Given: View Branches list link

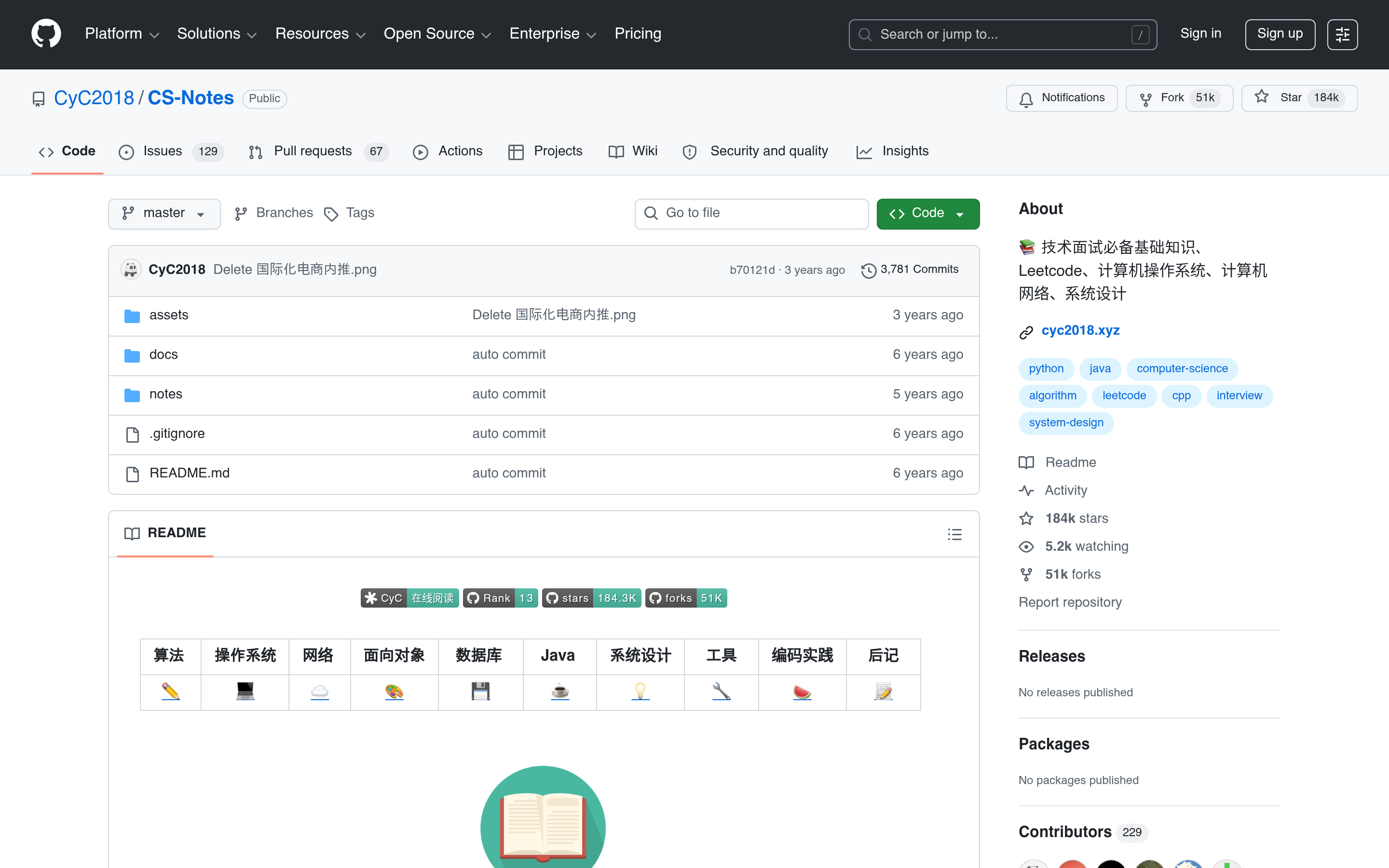Looking at the screenshot, I should (274, 214).
